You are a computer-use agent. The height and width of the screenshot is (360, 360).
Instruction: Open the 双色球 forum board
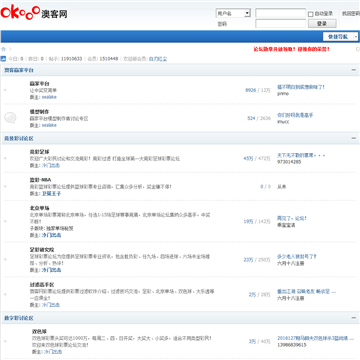pyautogui.click(x=39, y=331)
